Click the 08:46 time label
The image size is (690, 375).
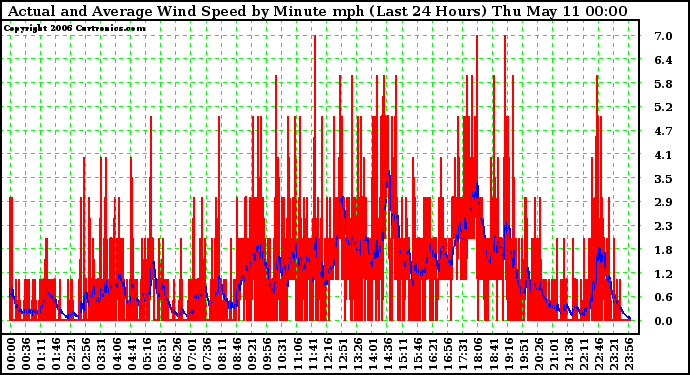[x=237, y=353]
